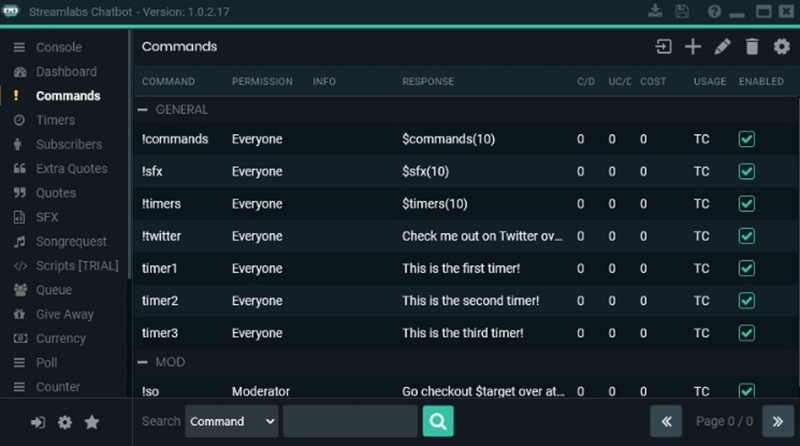
Task: Go to next page of commands
Action: point(778,422)
